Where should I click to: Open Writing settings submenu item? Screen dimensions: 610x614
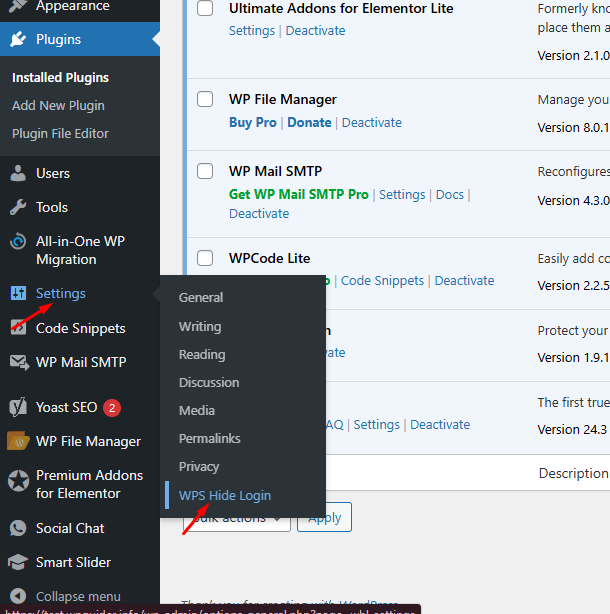coord(200,327)
